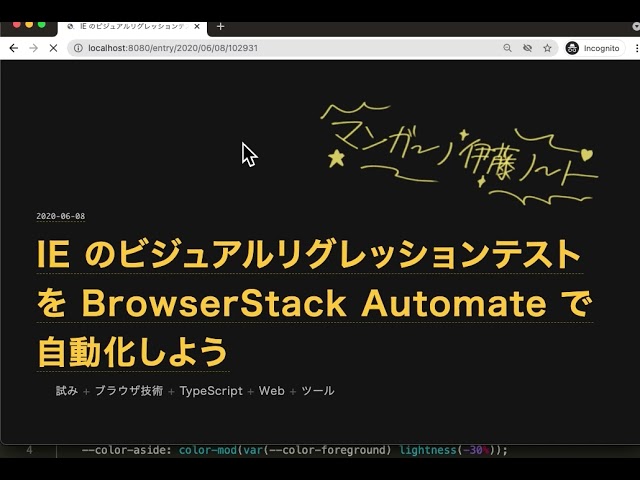
Task: Click the yellow minimize window button
Action: tap(29, 24)
